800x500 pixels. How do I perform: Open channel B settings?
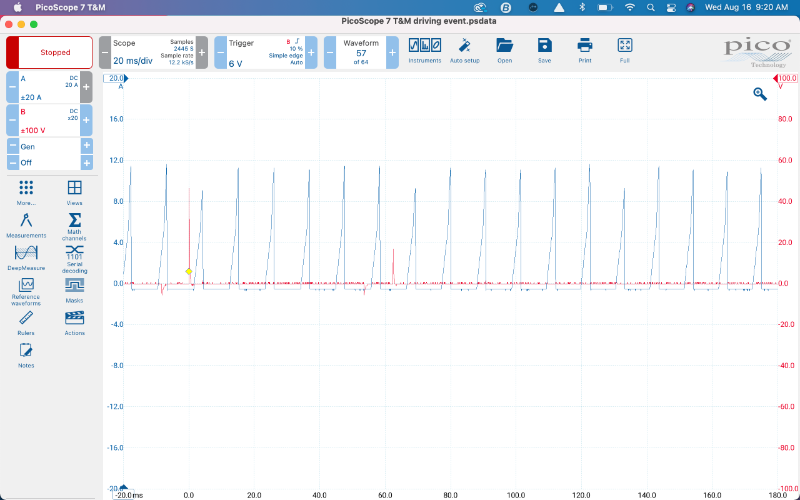pyautogui.click(x=49, y=119)
